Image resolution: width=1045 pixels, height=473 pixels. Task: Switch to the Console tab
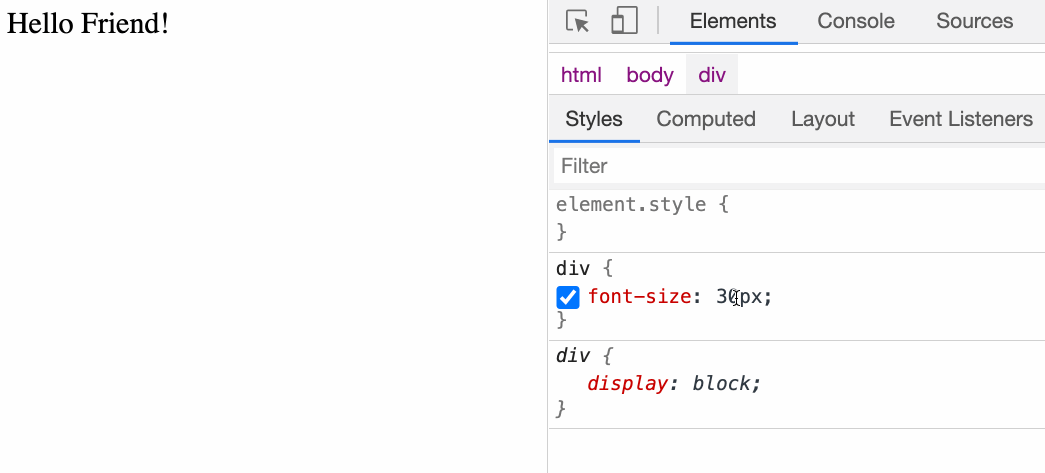(x=856, y=21)
